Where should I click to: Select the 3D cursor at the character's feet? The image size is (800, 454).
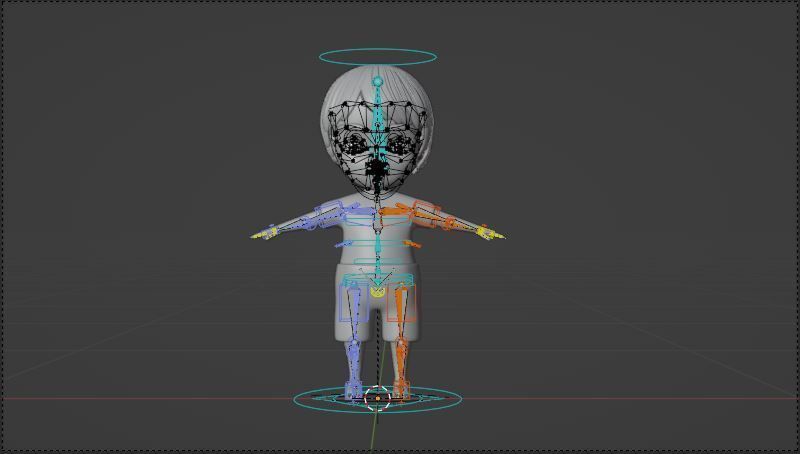tap(378, 398)
